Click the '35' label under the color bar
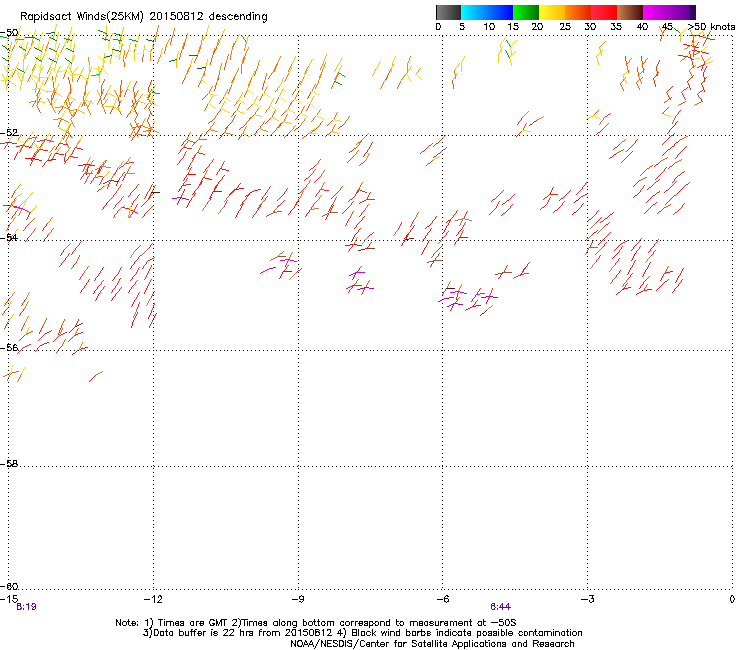The height and width of the screenshot is (650, 740). [x=616, y=26]
